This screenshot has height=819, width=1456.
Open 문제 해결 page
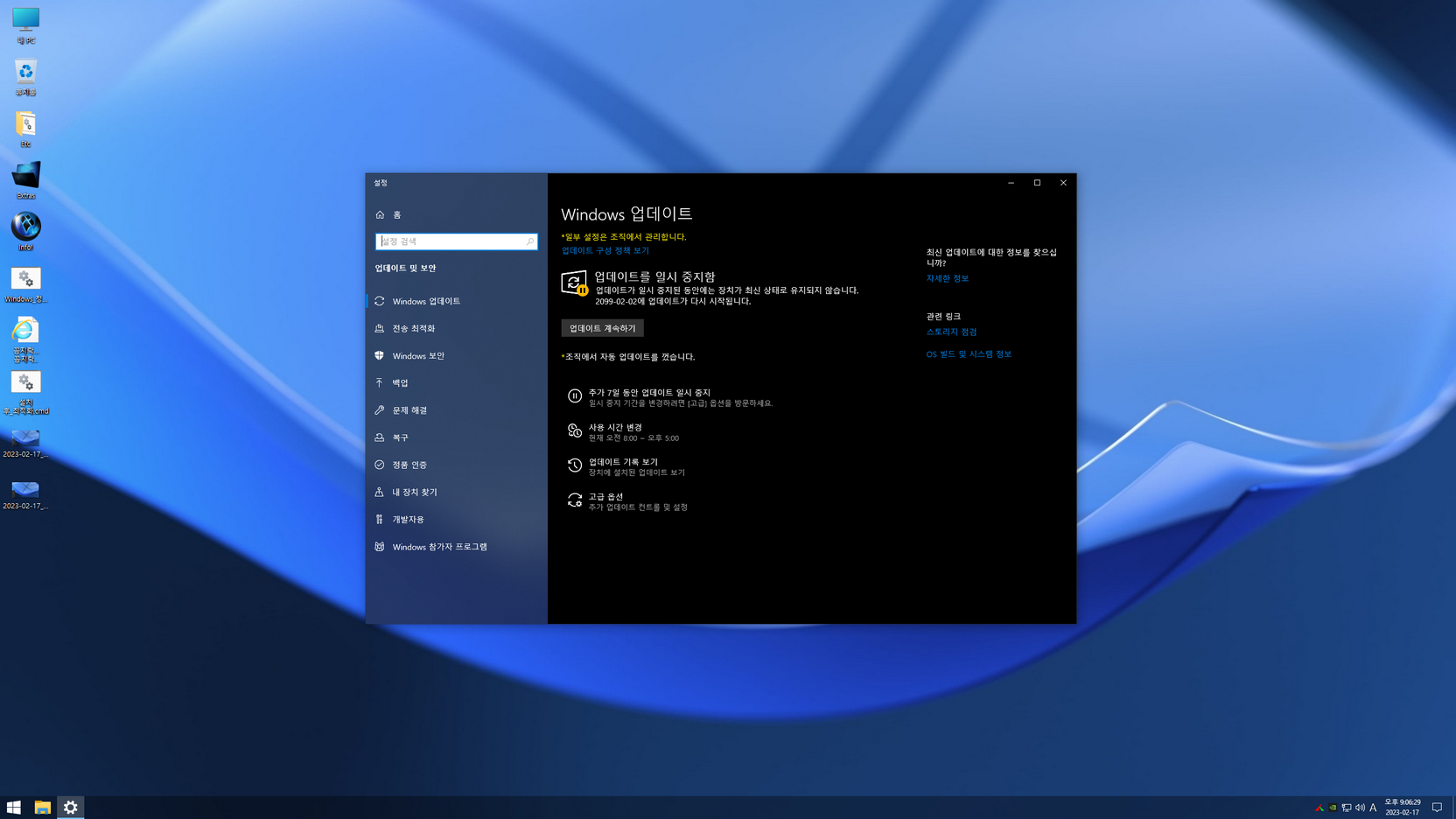pyautogui.click(x=456, y=410)
